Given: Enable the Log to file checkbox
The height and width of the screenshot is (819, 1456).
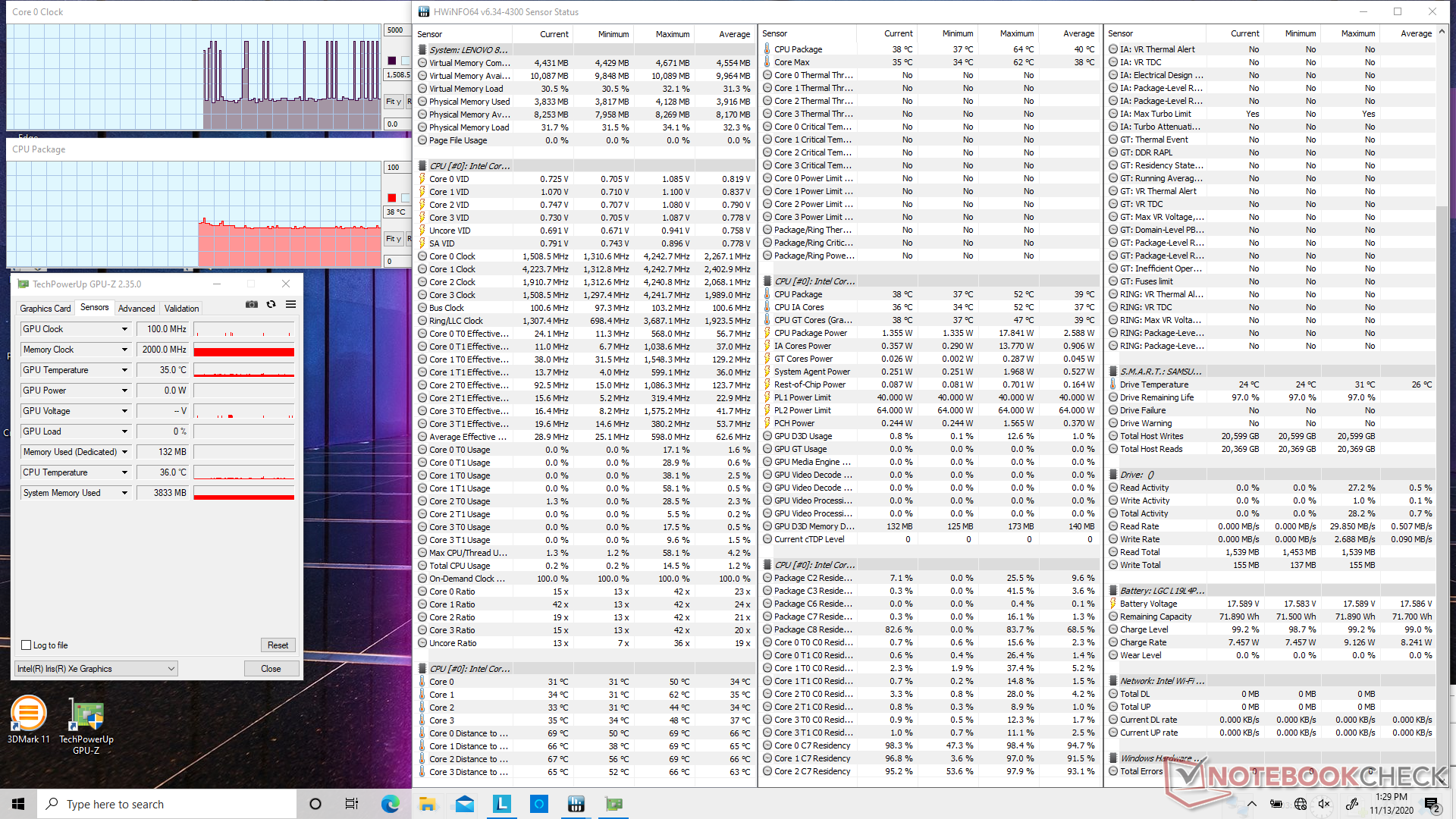Looking at the screenshot, I should point(27,645).
